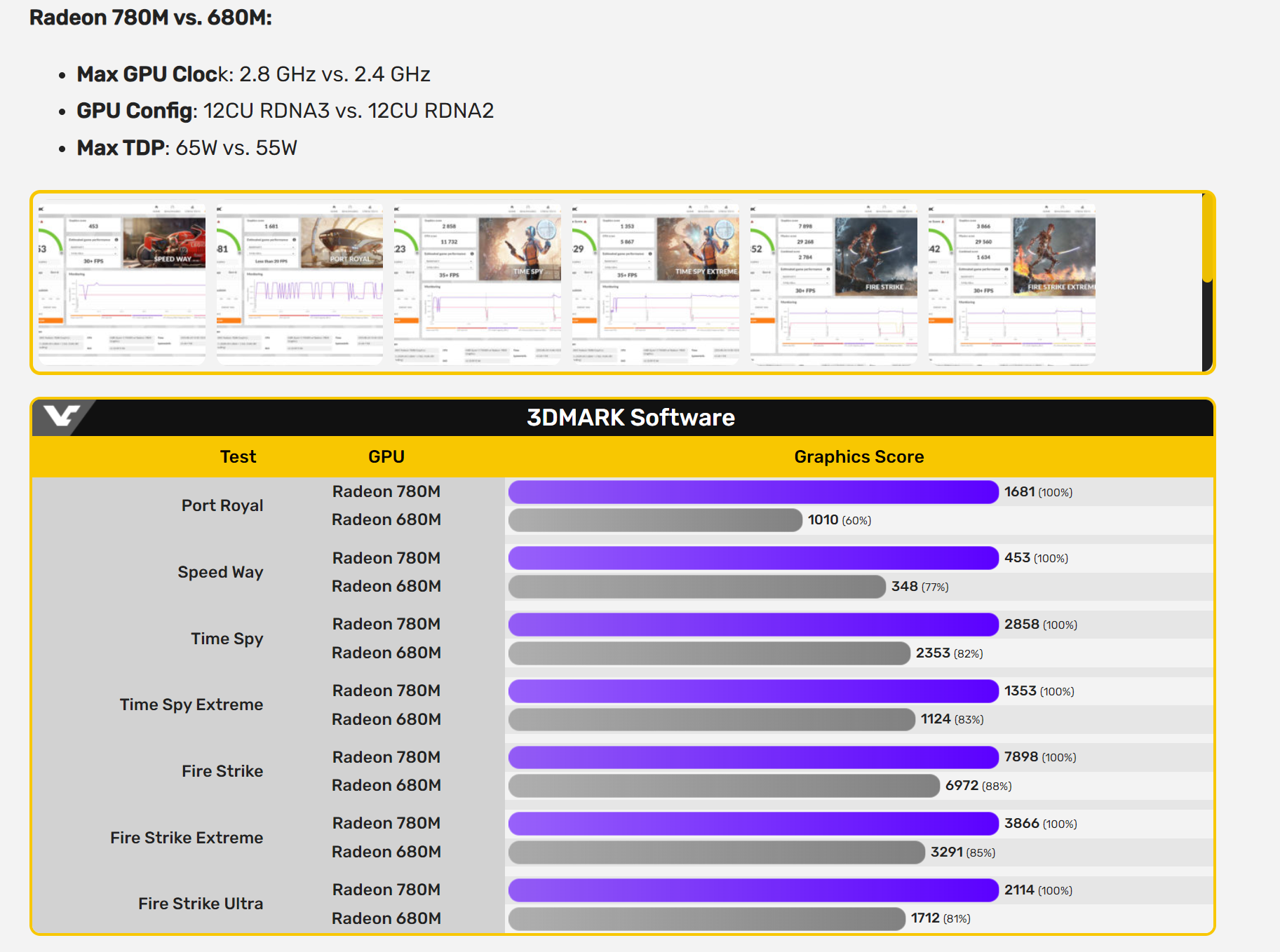
Task: Click the 7898 (100%) score value
Action: click(x=1040, y=757)
